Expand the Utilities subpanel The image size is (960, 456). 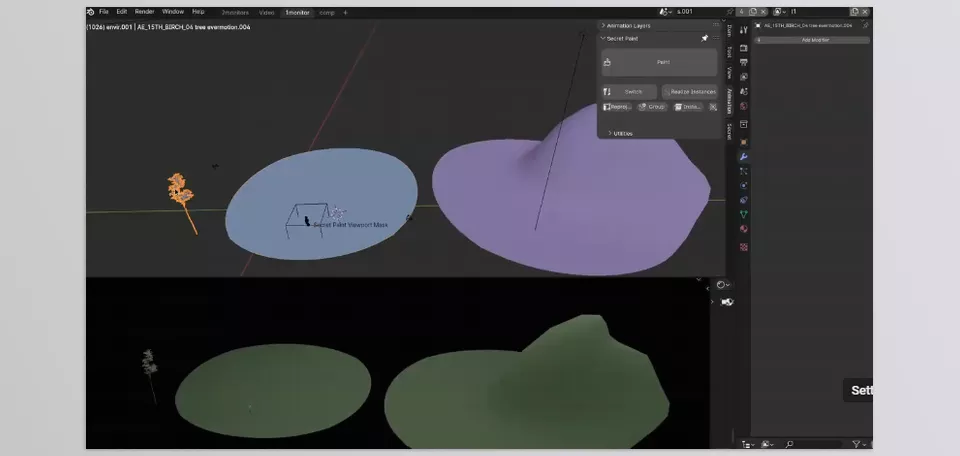coord(620,133)
